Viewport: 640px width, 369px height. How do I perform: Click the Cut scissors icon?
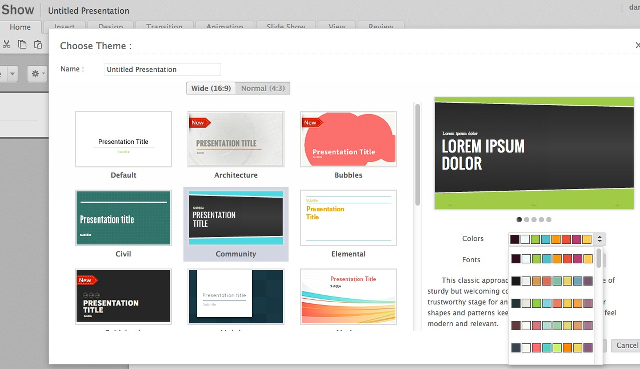pos(6,44)
